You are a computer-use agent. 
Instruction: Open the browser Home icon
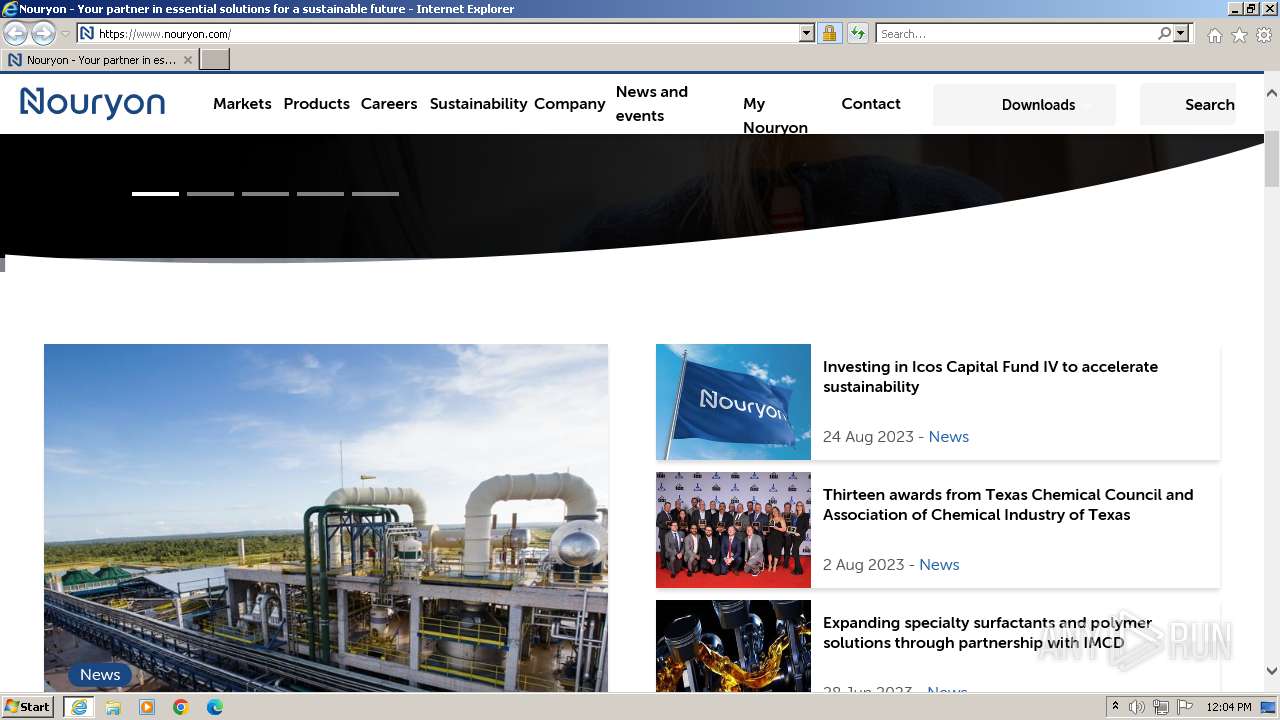(1214, 35)
